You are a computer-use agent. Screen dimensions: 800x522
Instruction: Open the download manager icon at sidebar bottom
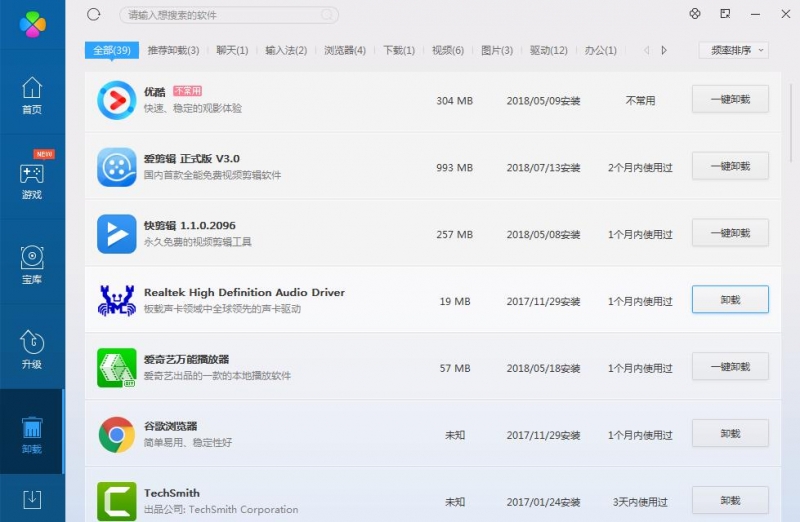click(x=32, y=499)
